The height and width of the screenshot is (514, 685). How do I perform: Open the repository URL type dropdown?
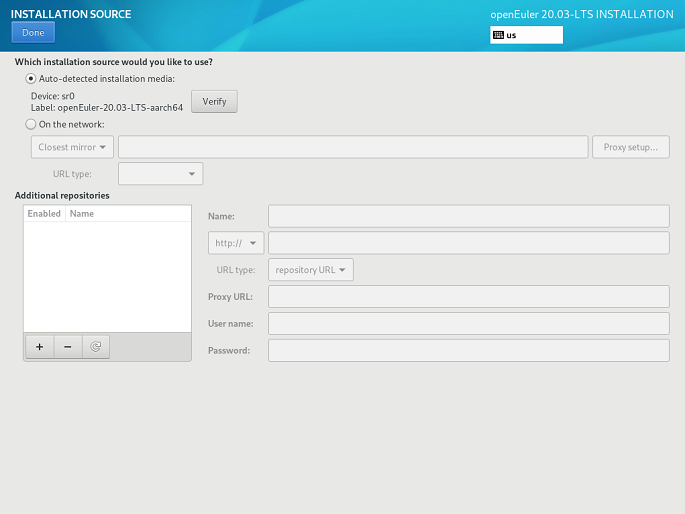click(310, 270)
